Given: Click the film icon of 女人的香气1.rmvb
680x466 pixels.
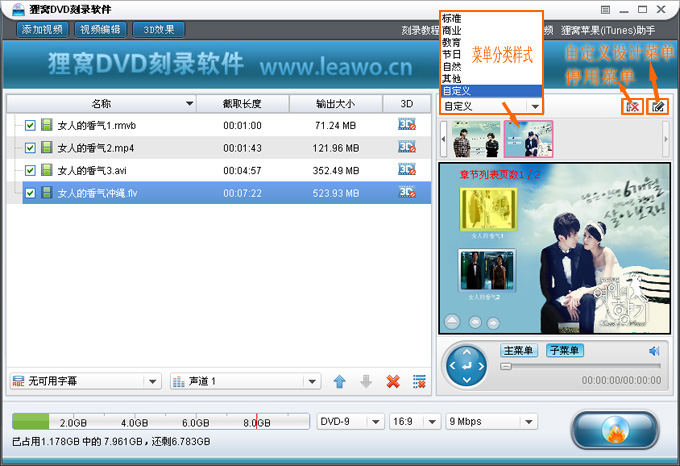Looking at the screenshot, I should [46, 125].
